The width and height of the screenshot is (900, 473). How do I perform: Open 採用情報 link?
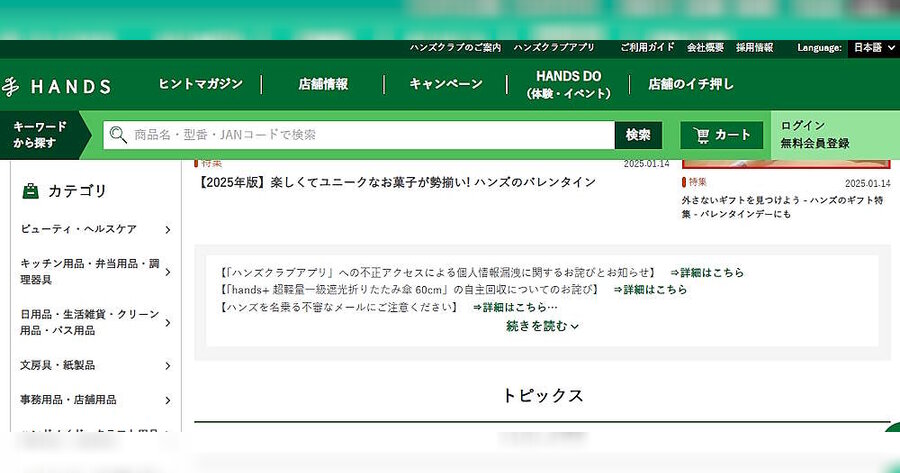click(755, 48)
